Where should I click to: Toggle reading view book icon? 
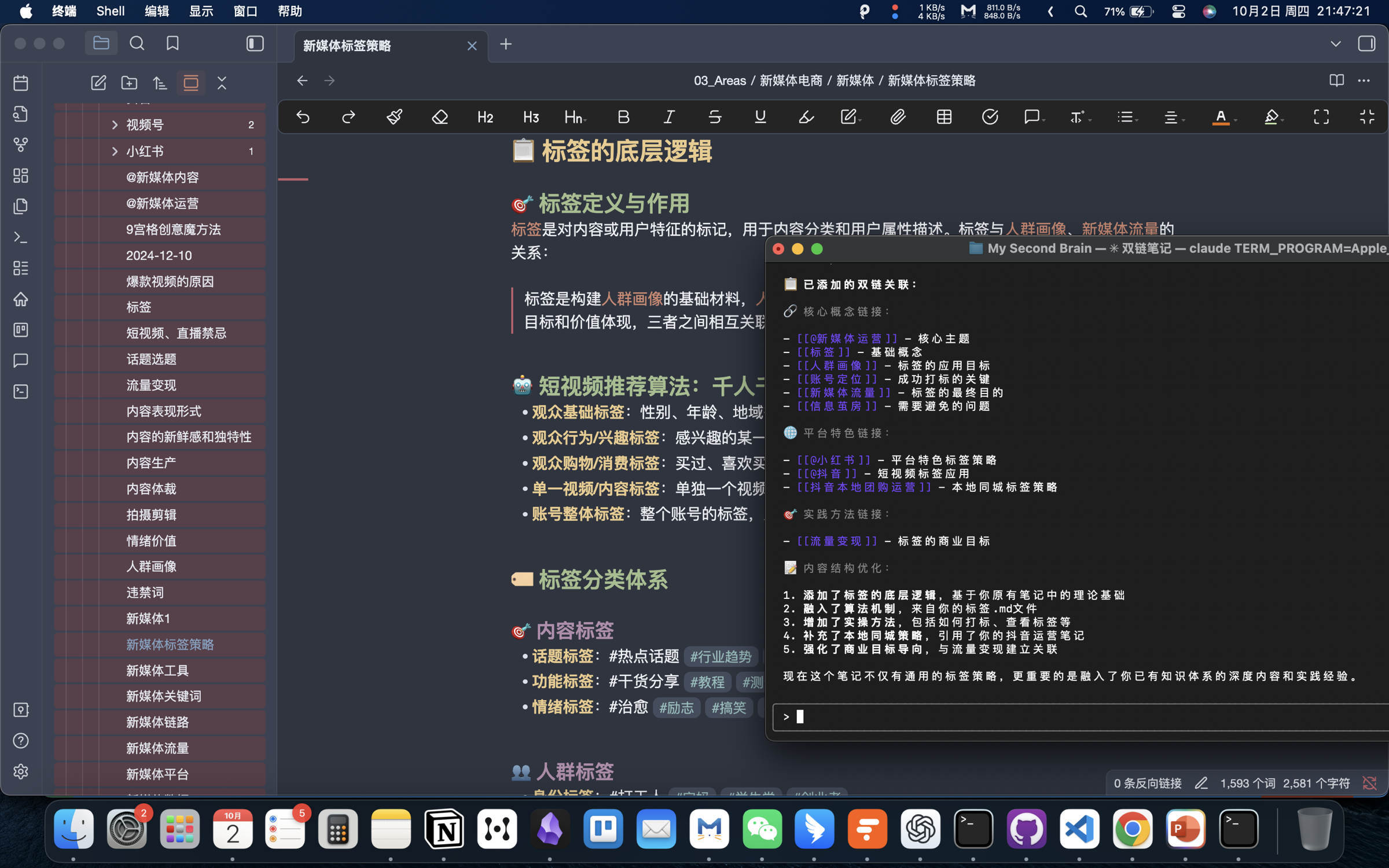pos(1336,80)
